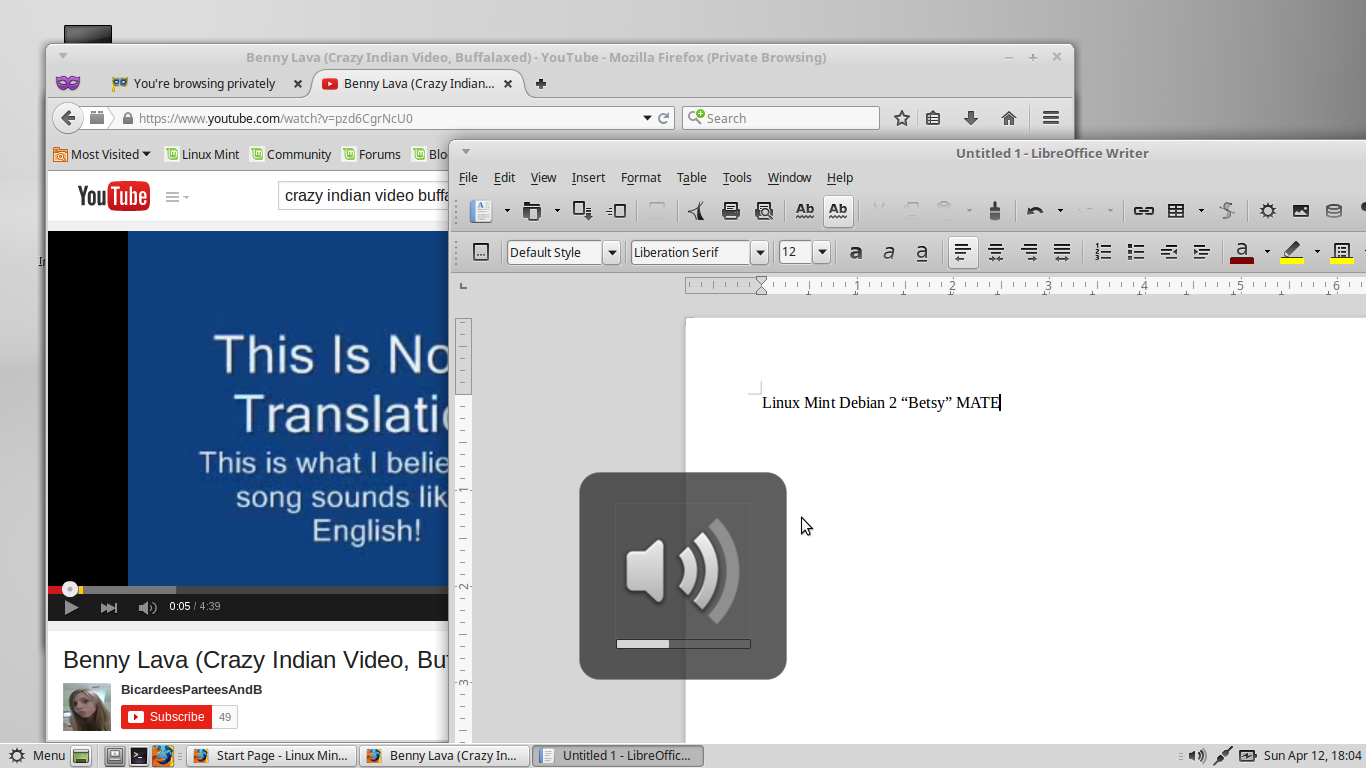Open the Edit menu in Writer
Screen dimensions: 1366x768
click(505, 177)
